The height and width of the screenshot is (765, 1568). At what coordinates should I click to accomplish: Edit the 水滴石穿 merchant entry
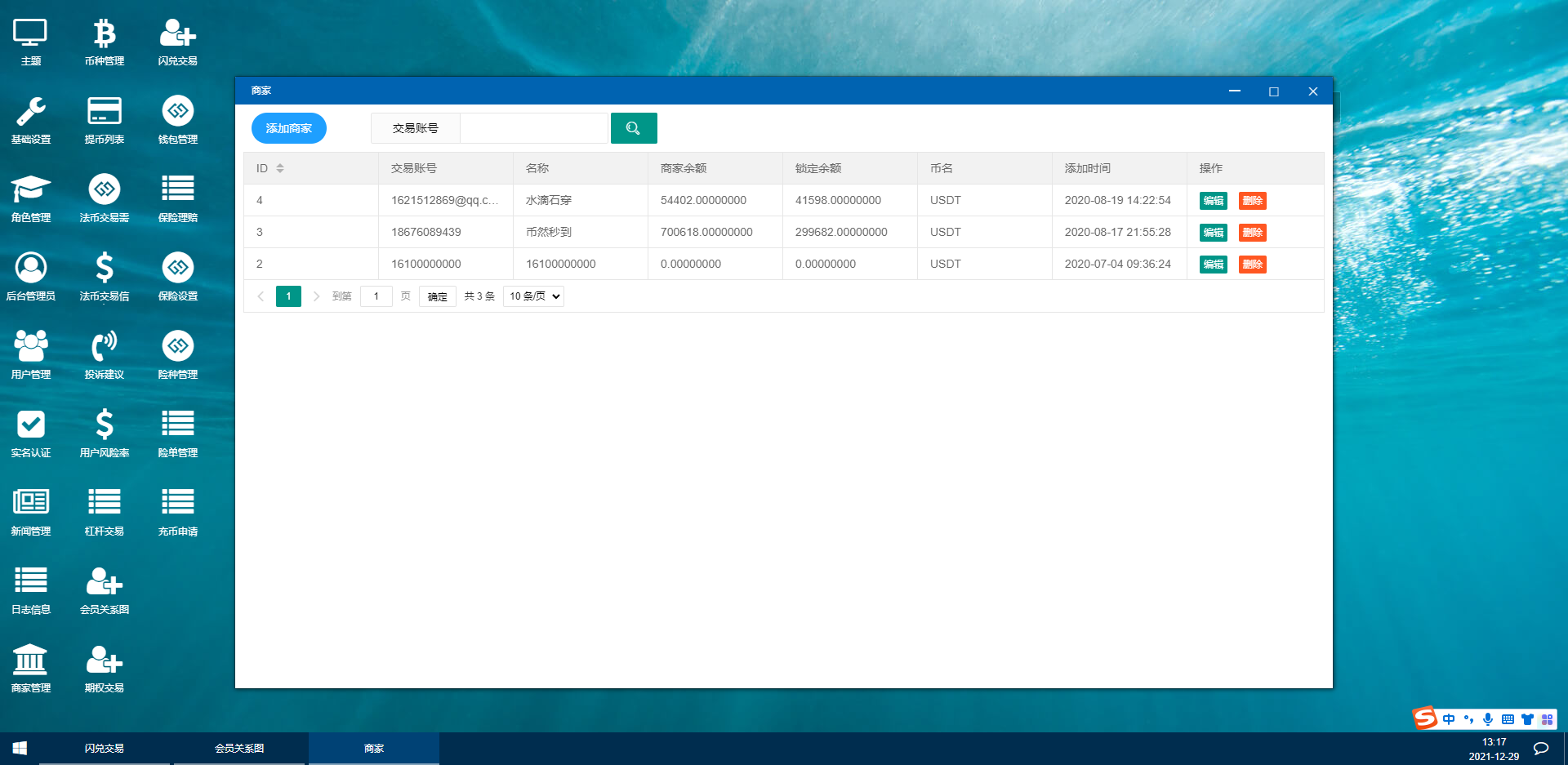[1213, 200]
